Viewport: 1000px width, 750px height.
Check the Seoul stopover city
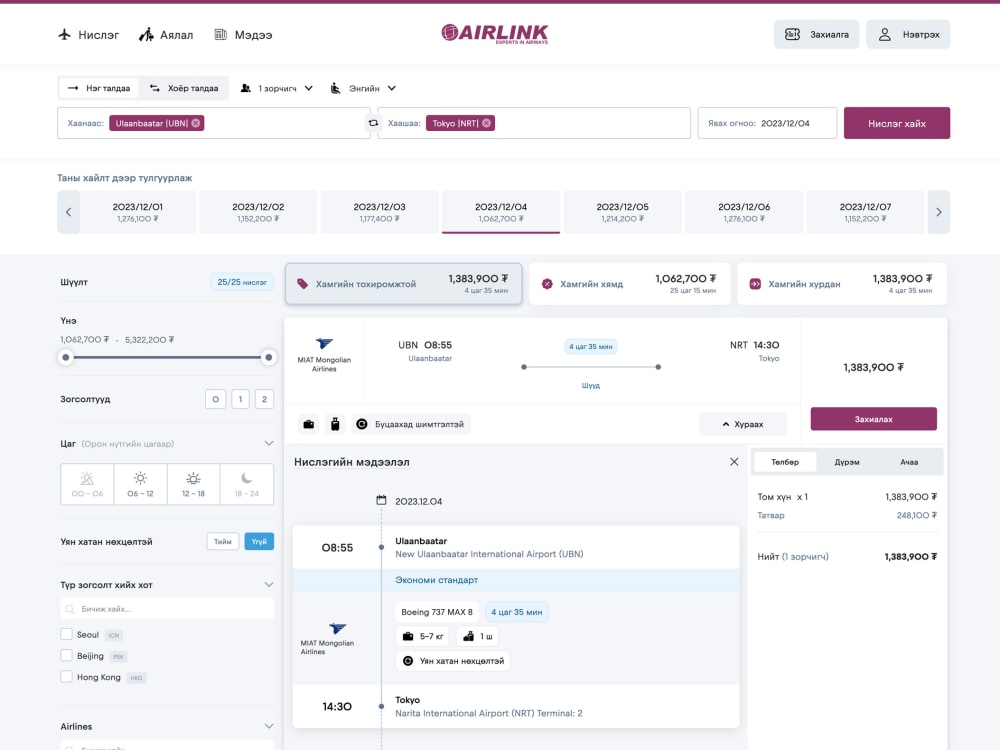click(x=66, y=634)
